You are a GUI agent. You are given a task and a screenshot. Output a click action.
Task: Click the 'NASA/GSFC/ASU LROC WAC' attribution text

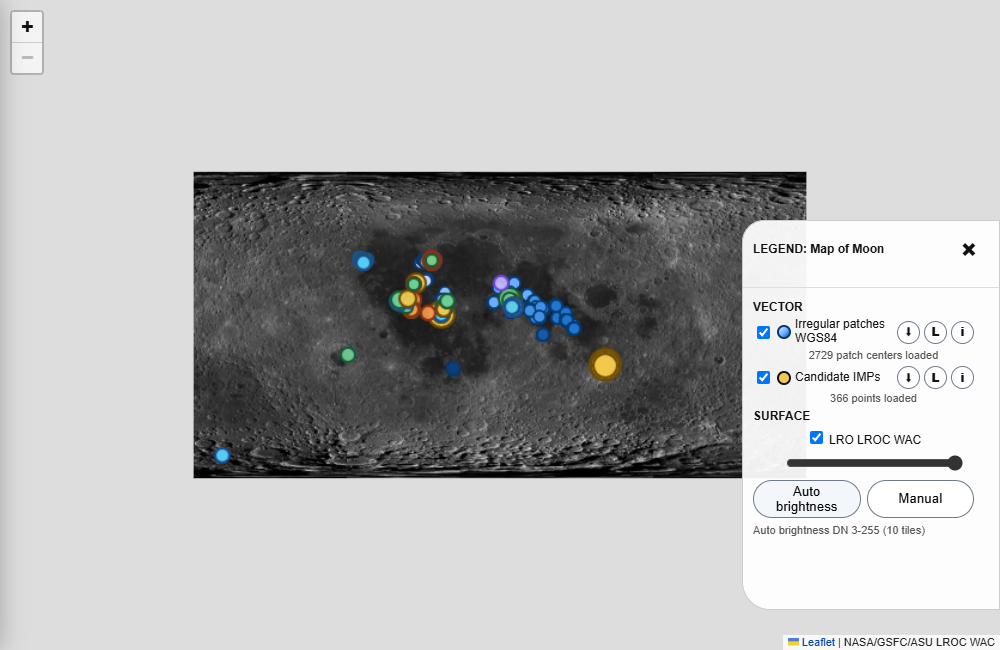click(919, 642)
